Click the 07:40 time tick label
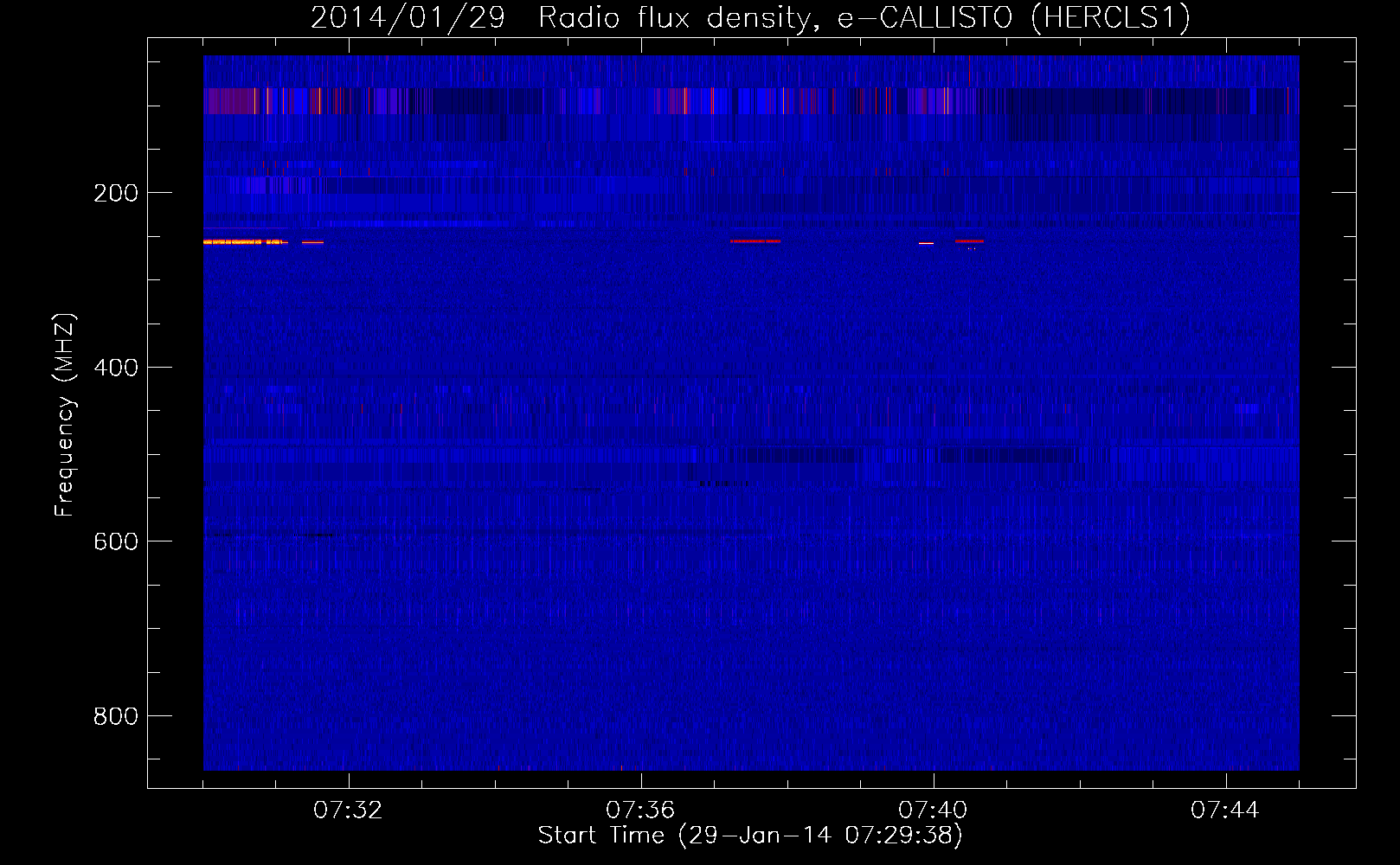This screenshot has height=865, width=1400. pos(933,811)
